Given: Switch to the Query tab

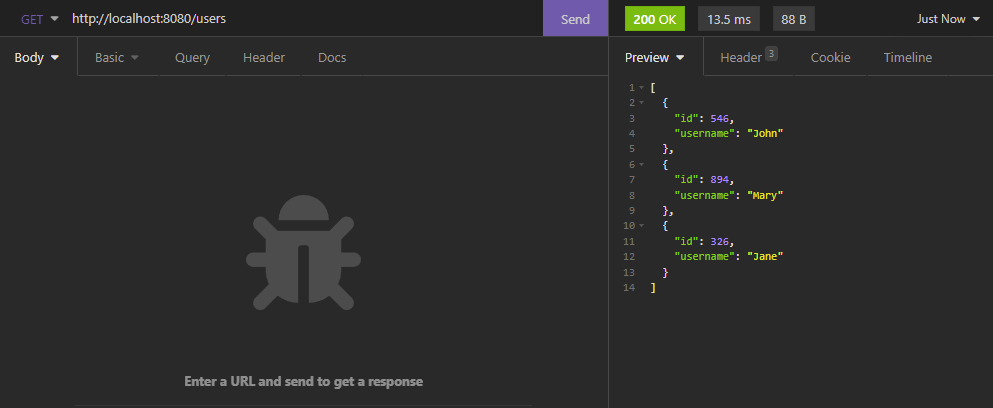Looking at the screenshot, I should 192,58.
